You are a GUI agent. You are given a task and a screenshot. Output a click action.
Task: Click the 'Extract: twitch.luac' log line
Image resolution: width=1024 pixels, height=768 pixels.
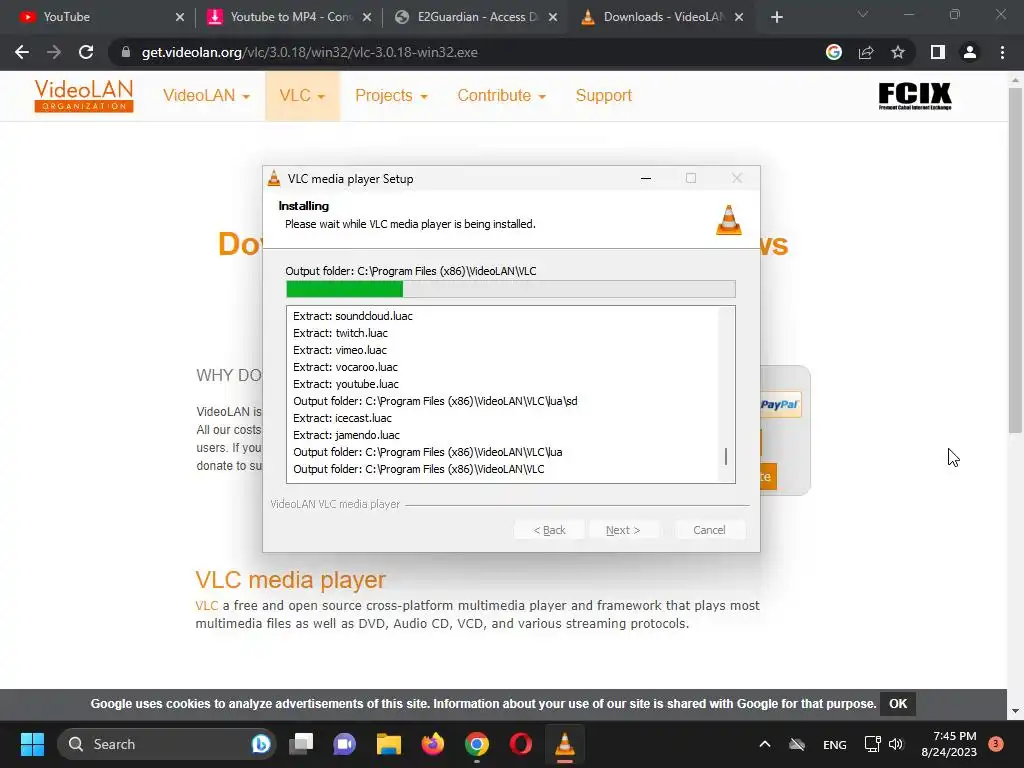(x=340, y=333)
